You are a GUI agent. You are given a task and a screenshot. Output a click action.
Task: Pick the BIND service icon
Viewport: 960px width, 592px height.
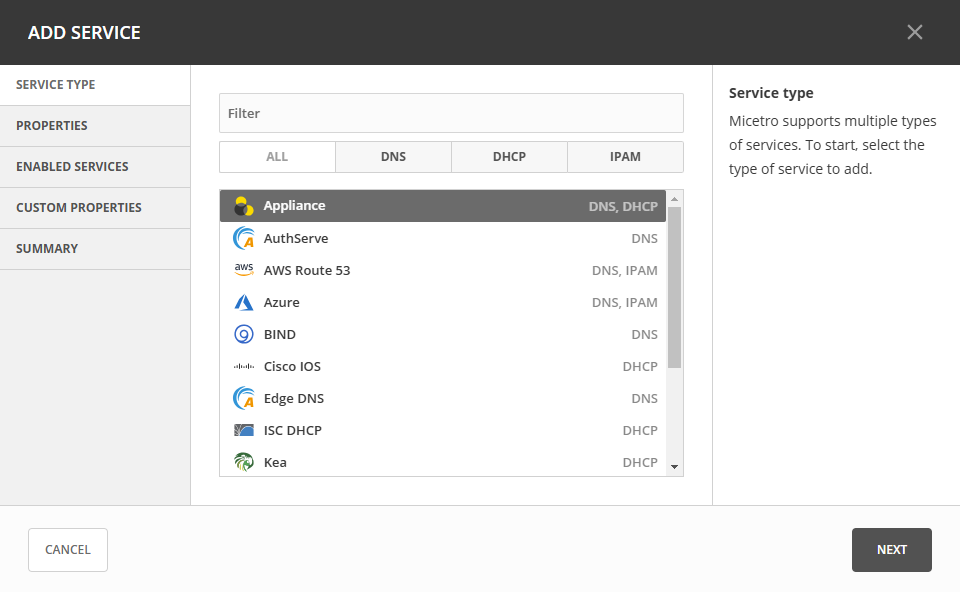pos(243,334)
